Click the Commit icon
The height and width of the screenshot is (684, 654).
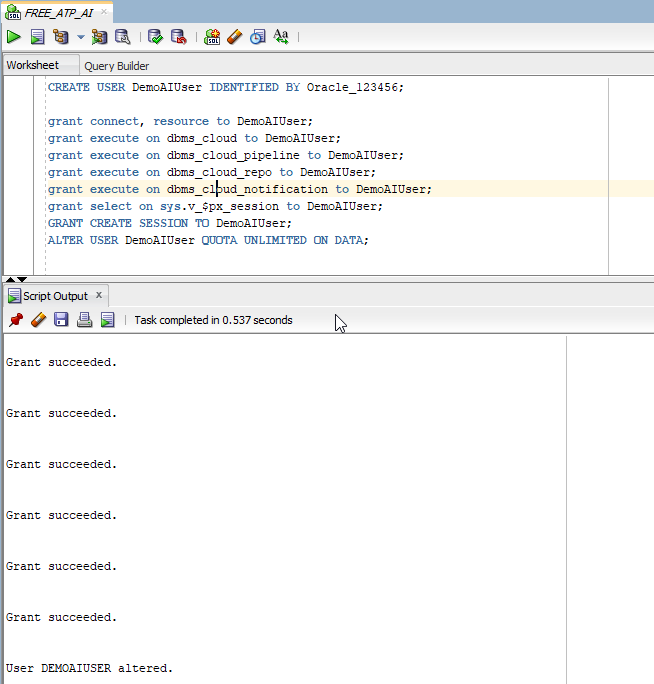pos(155,37)
